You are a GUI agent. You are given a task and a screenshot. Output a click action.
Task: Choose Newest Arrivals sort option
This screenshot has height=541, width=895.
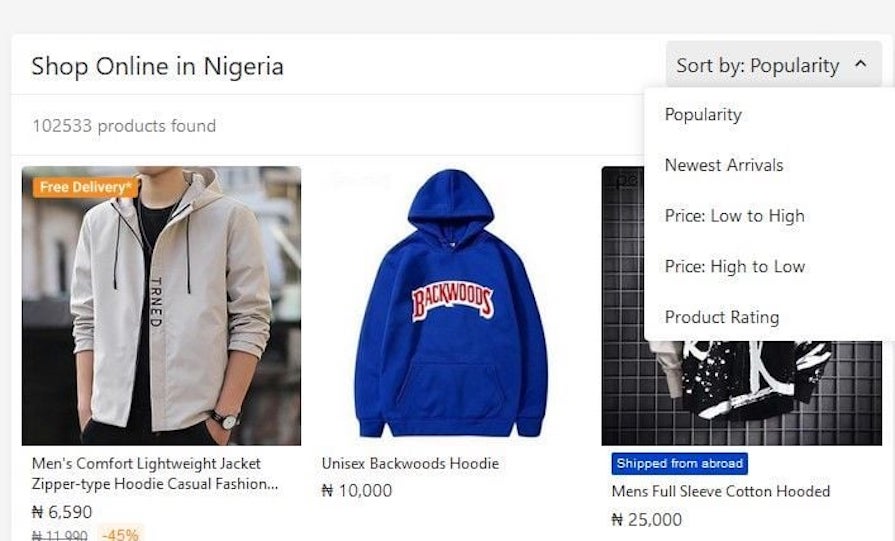[724, 165]
